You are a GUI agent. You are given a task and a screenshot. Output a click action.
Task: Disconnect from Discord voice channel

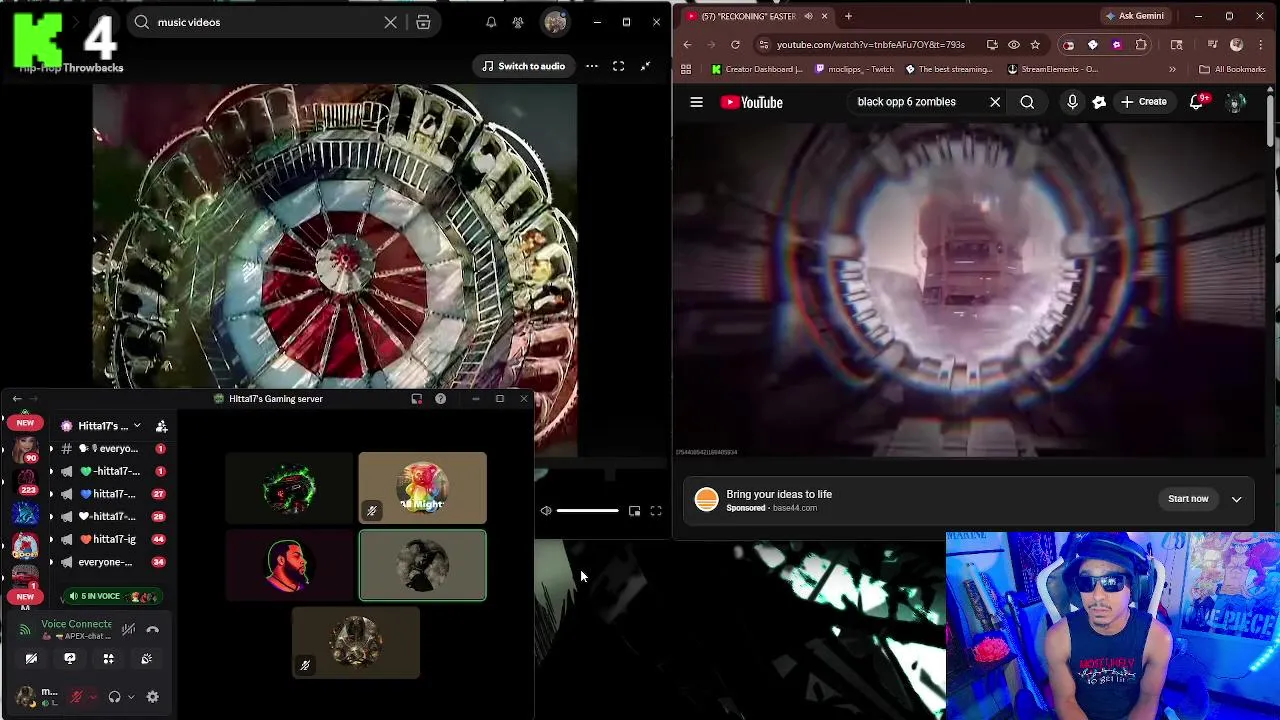click(153, 629)
